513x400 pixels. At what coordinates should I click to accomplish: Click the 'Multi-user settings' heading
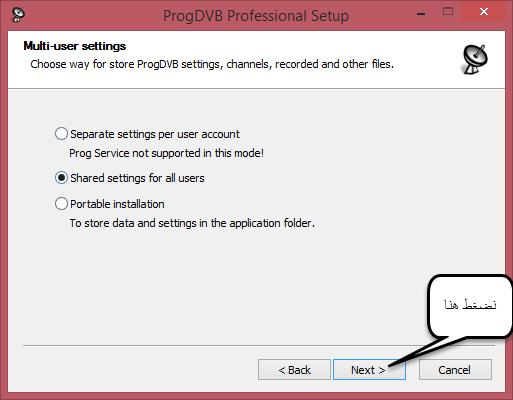pyautogui.click(x=75, y=46)
